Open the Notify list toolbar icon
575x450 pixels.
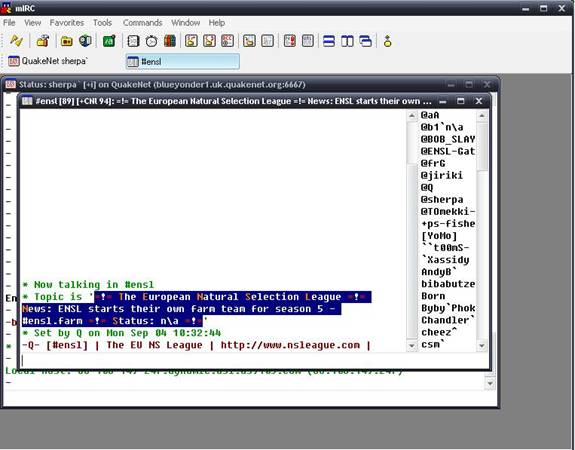(290, 41)
